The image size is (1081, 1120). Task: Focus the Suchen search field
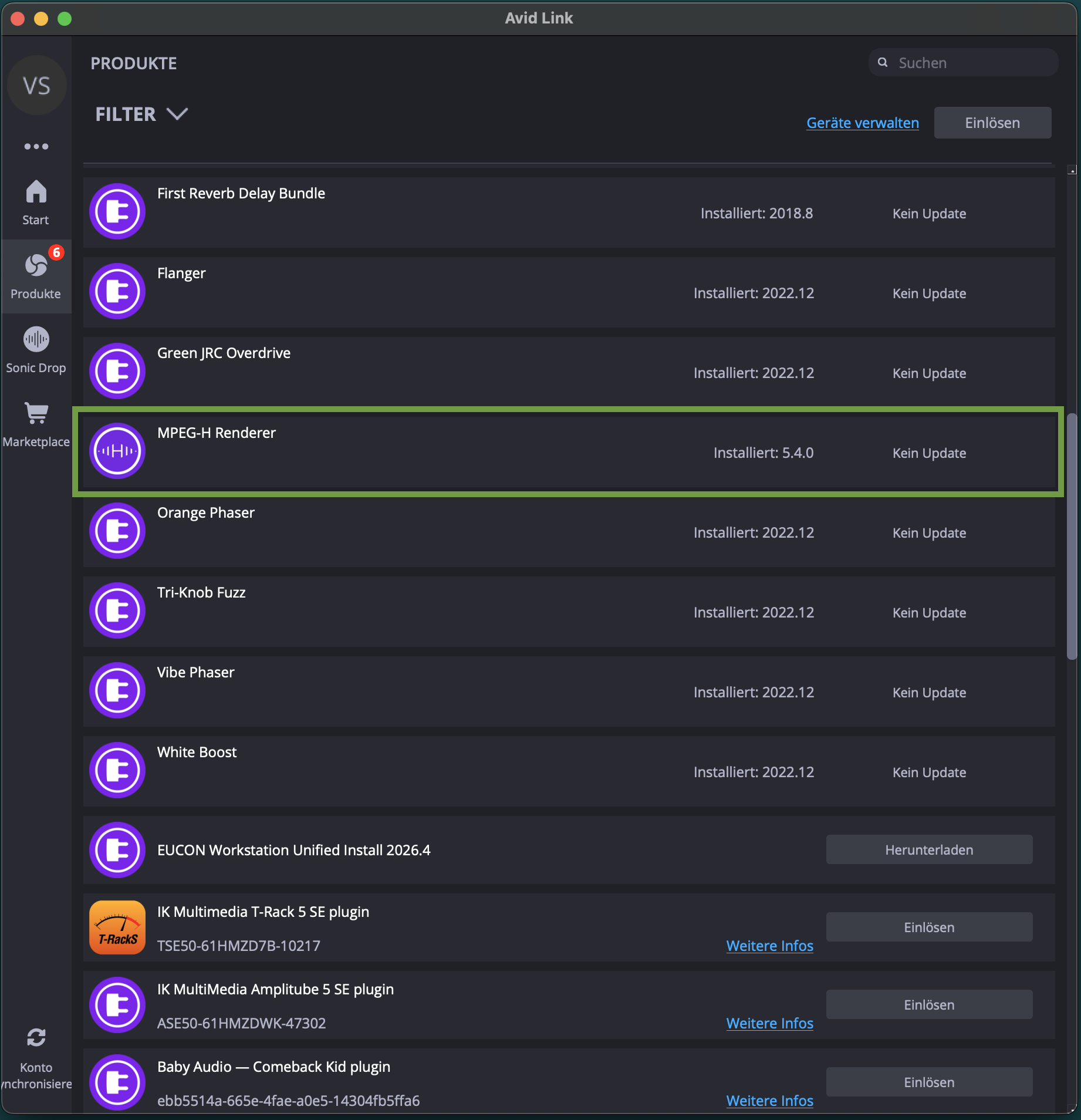(964, 63)
